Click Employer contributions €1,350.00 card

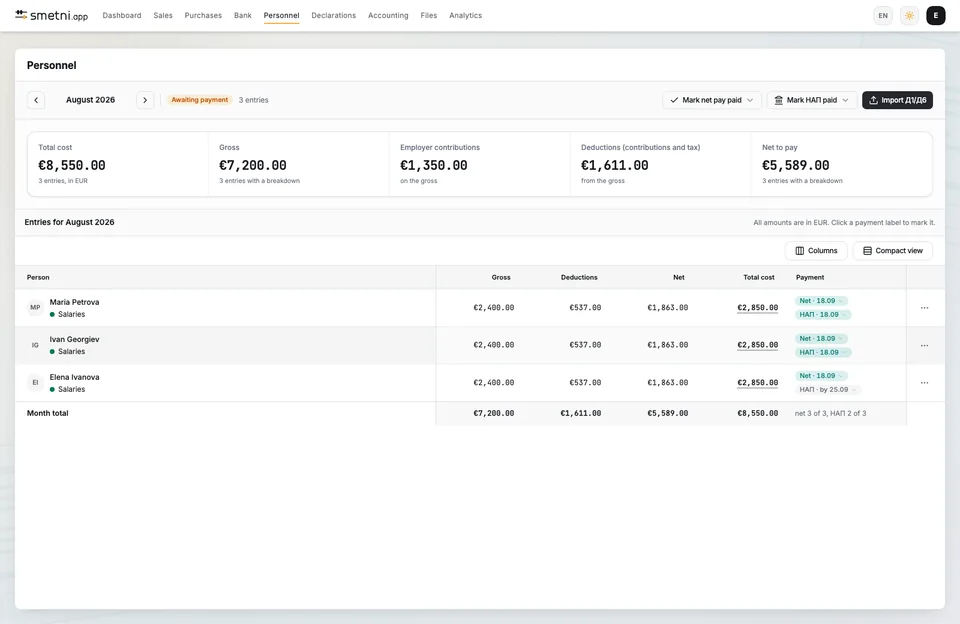coord(479,164)
